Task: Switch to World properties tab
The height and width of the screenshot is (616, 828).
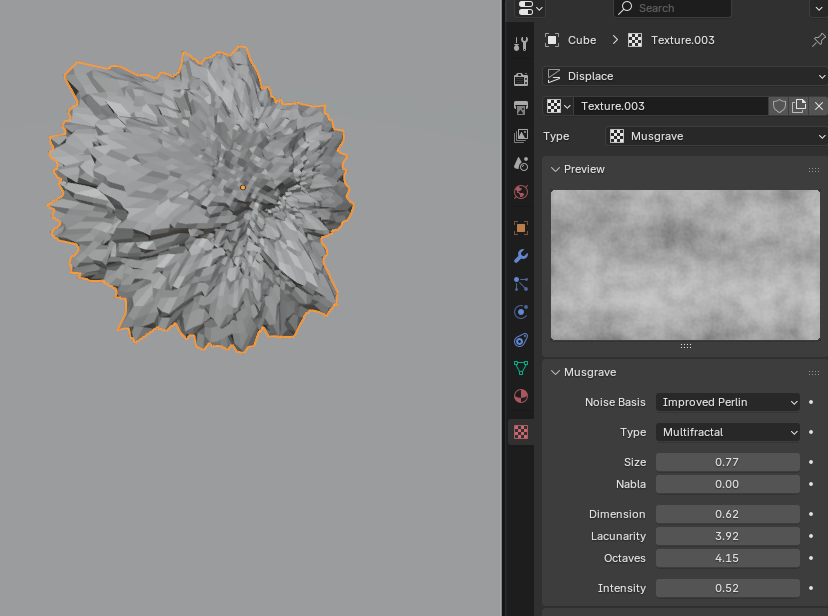Action: tap(520, 192)
